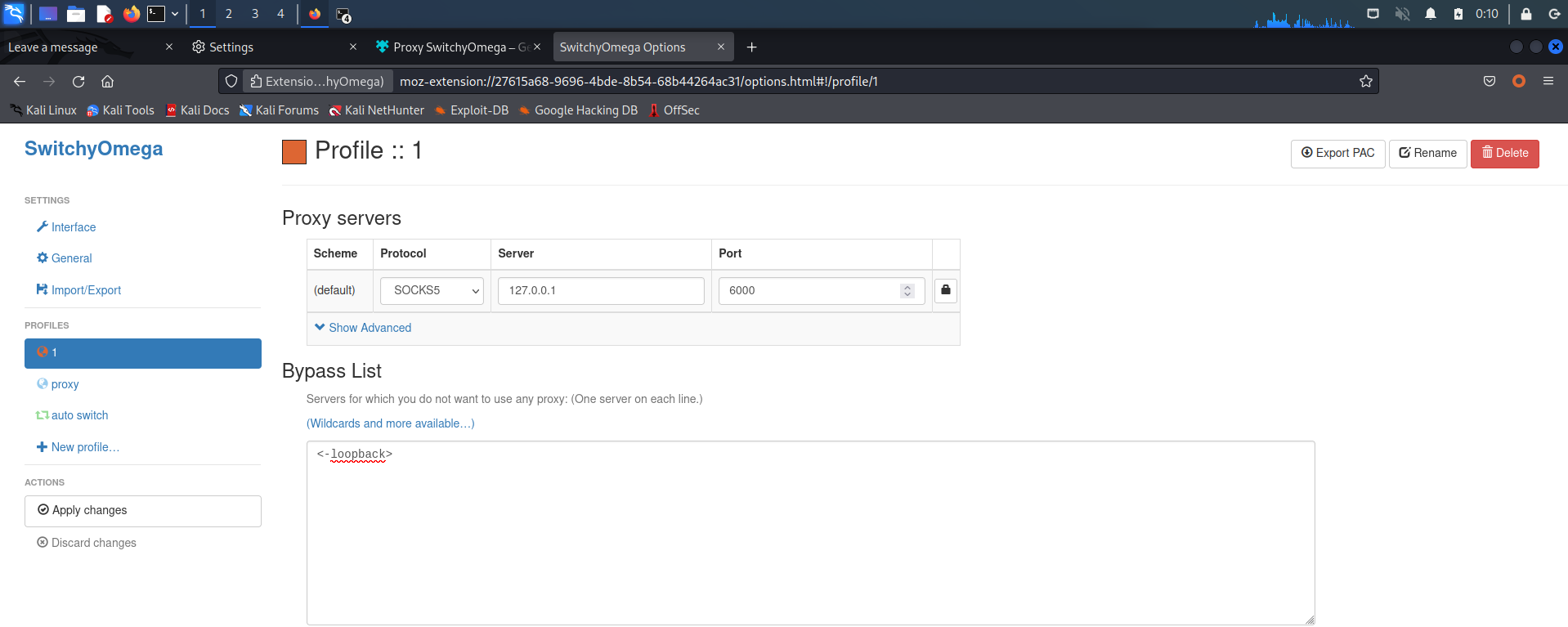Bookmark this page with the star
This screenshot has height=627, width=1568.
[x=1366, y=82]
